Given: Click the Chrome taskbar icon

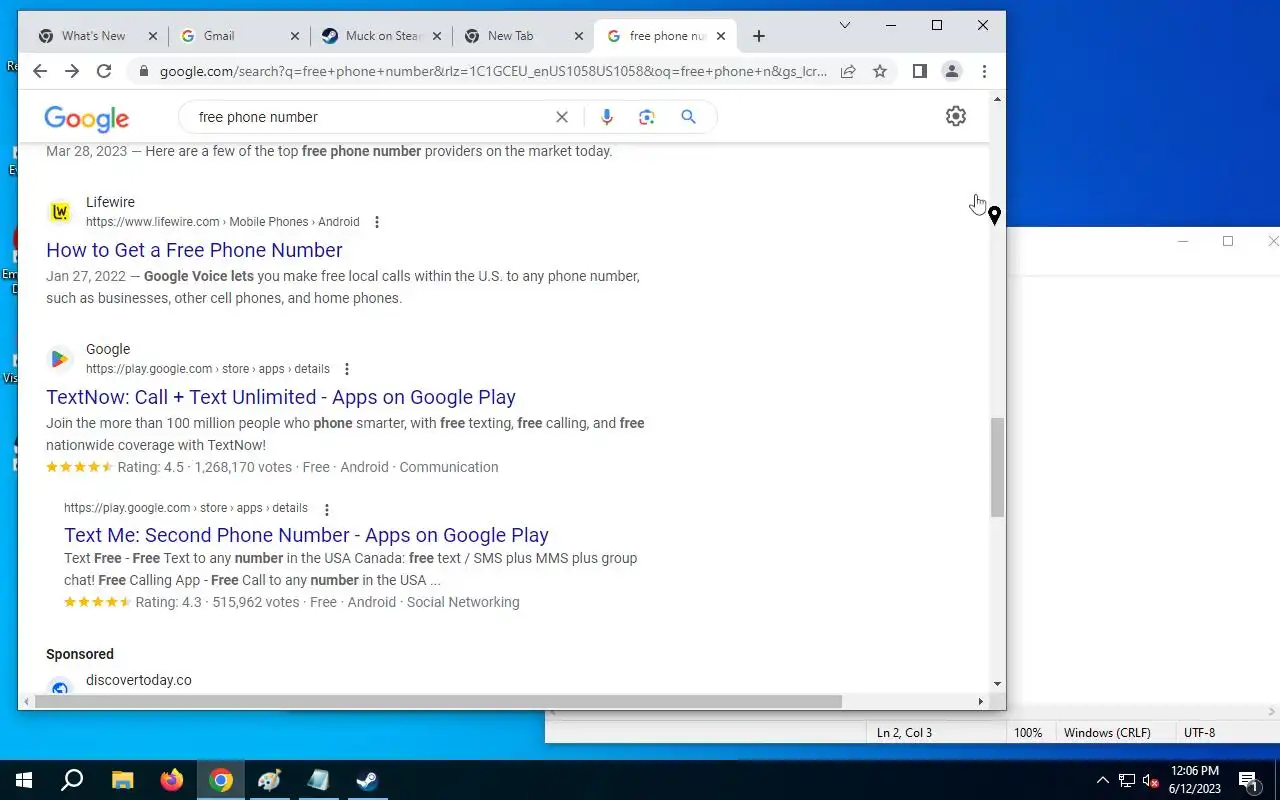Looking at the screenshot, I should coord(221,780).
